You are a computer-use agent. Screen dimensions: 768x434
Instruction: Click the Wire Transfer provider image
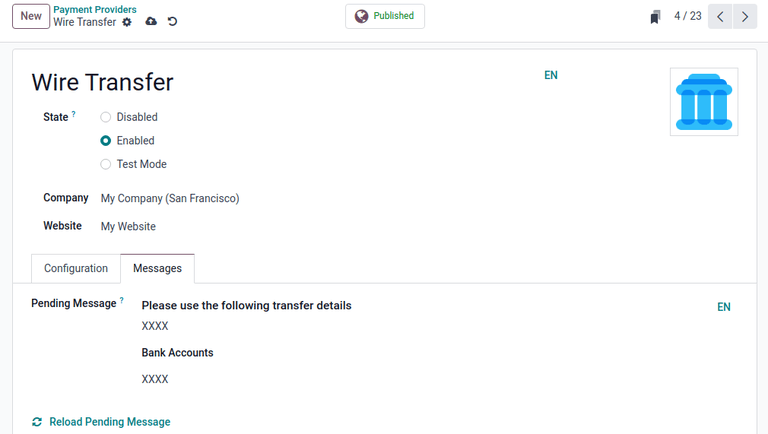tap(703, 102)
